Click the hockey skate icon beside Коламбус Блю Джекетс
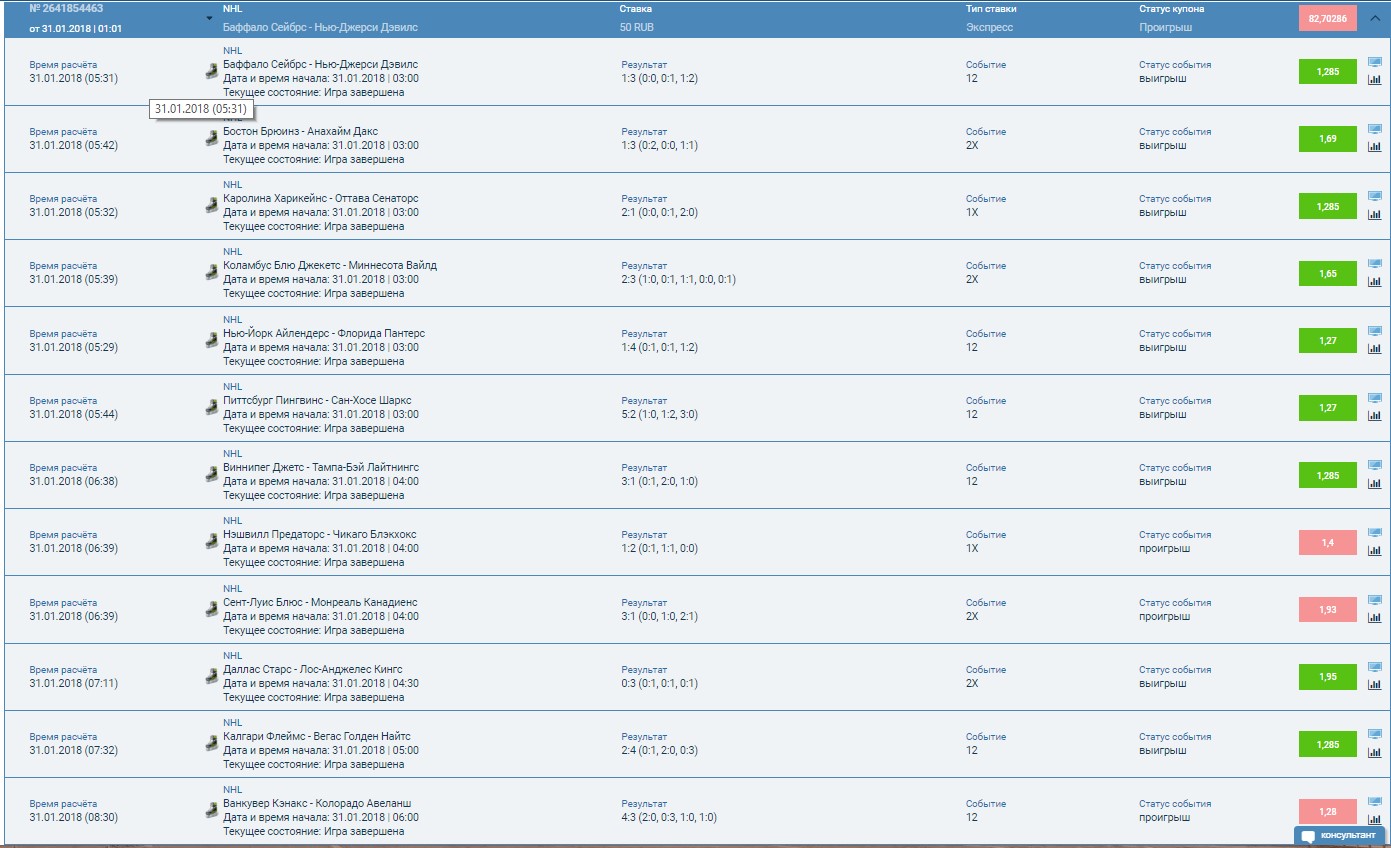 (x=211, y=272)
